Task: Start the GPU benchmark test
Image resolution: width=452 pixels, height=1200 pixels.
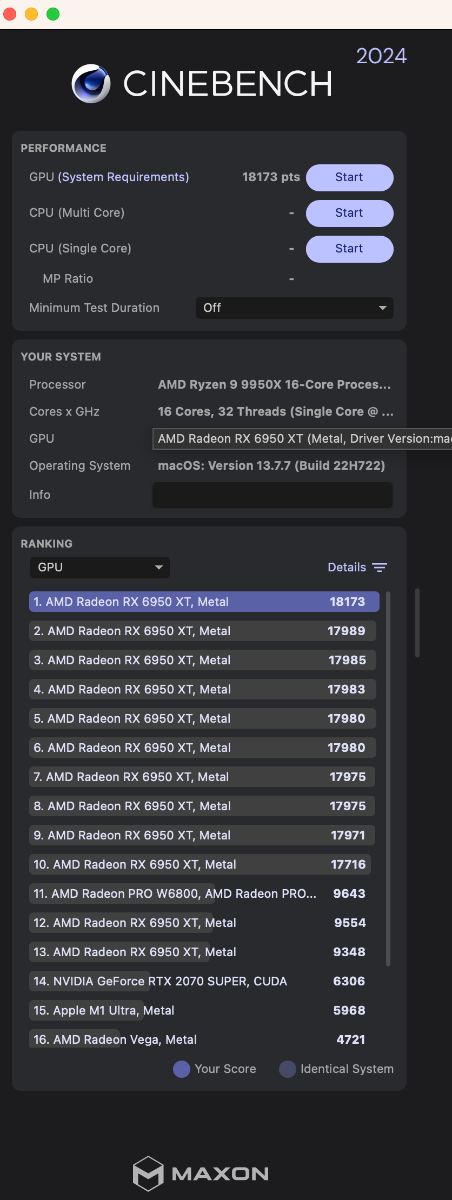Action: pos(349,177)
